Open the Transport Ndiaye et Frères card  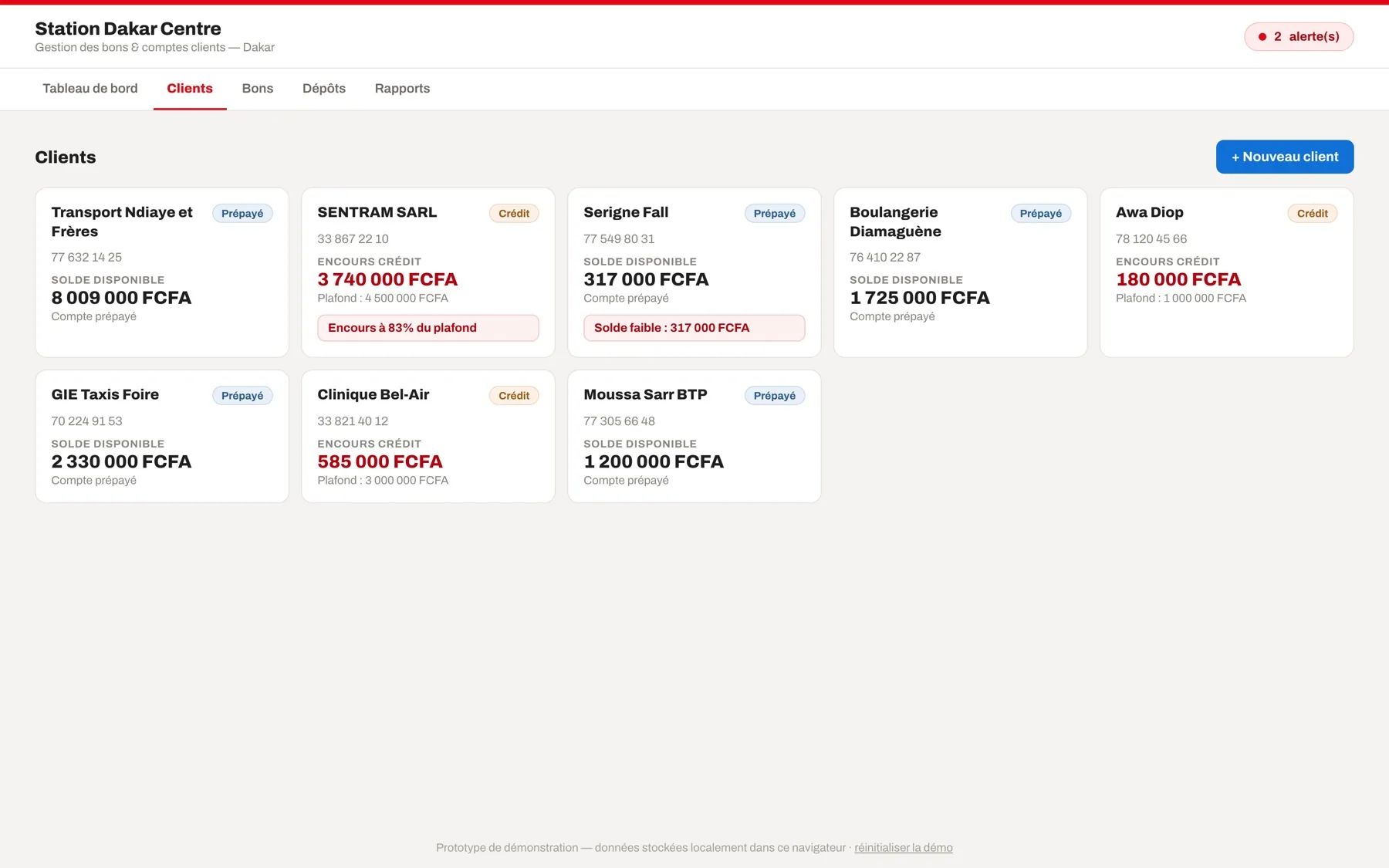162,272
